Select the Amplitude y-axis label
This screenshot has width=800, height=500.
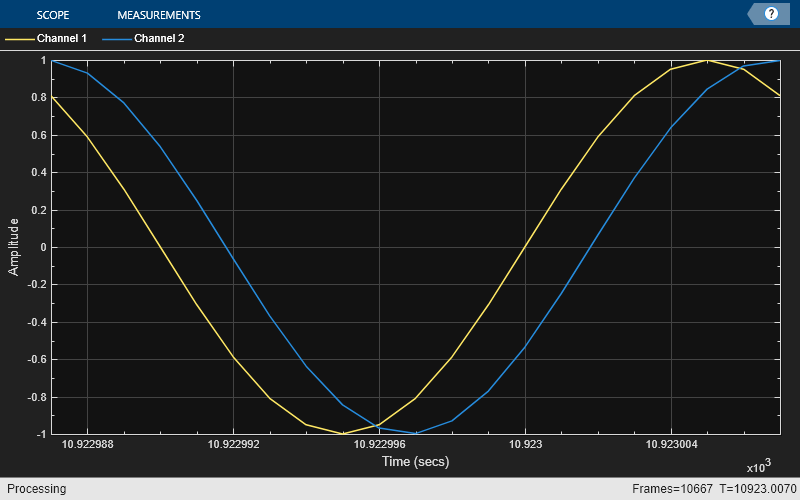(x=13, y=247)
